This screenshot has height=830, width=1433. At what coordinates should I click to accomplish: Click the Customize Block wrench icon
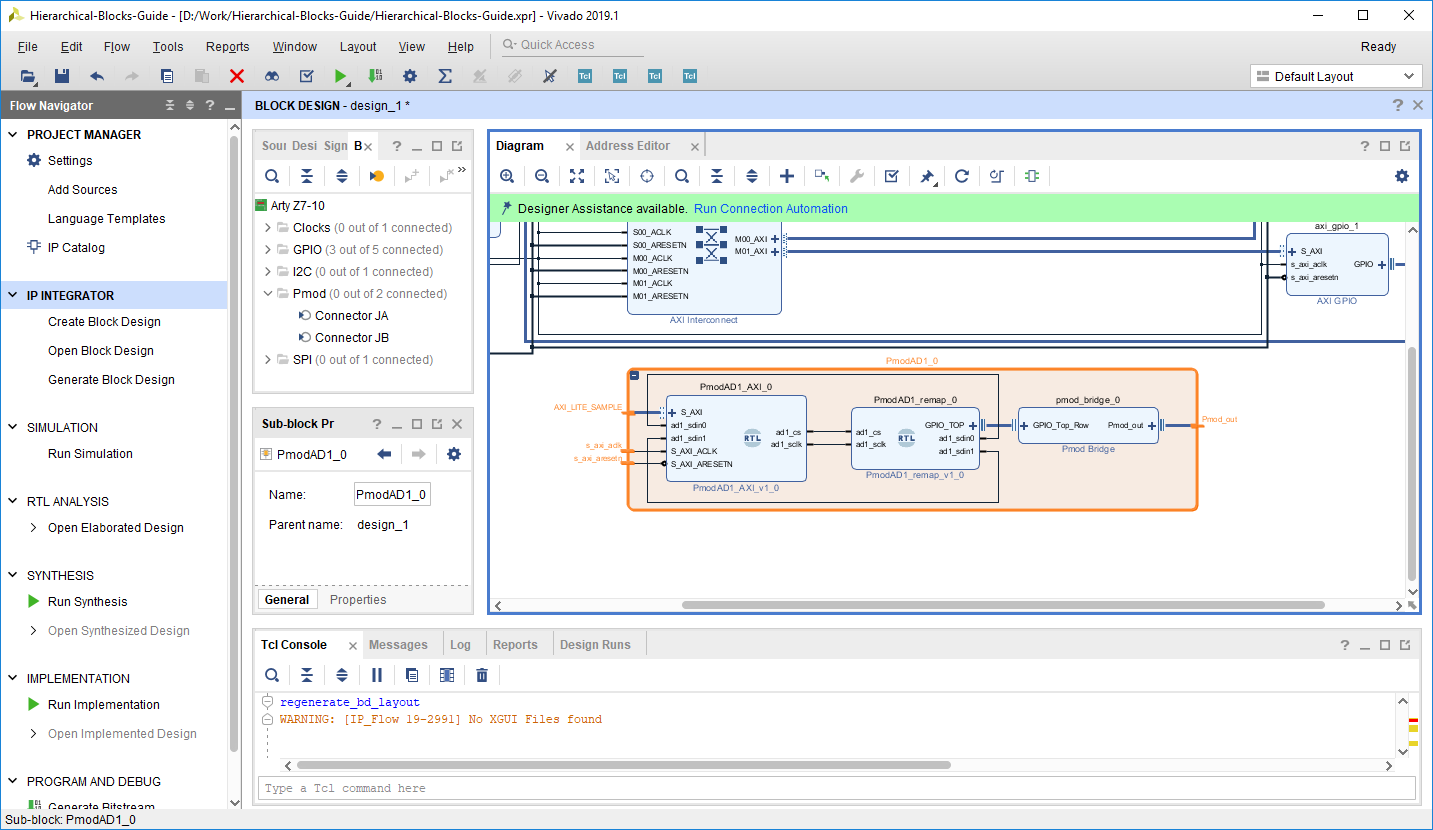(x=857, y=176)
